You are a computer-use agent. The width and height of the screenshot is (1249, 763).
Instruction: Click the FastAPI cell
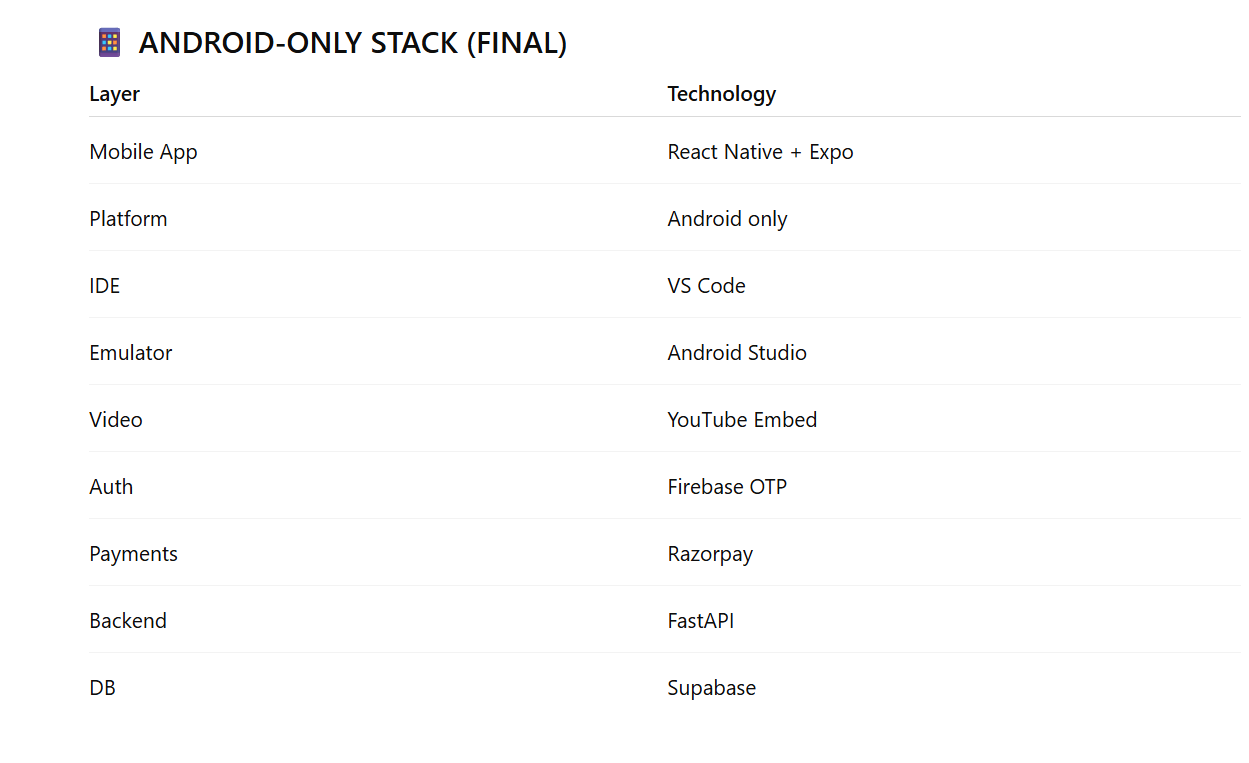click(x=700, y=621)
